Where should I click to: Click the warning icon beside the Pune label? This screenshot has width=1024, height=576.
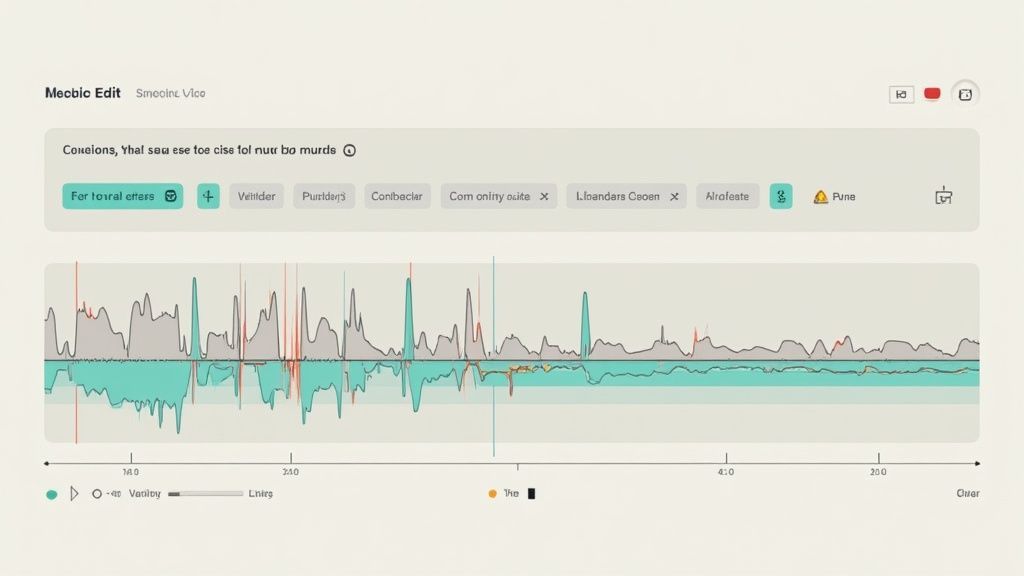pyautogui.click(x=819, y=196)
